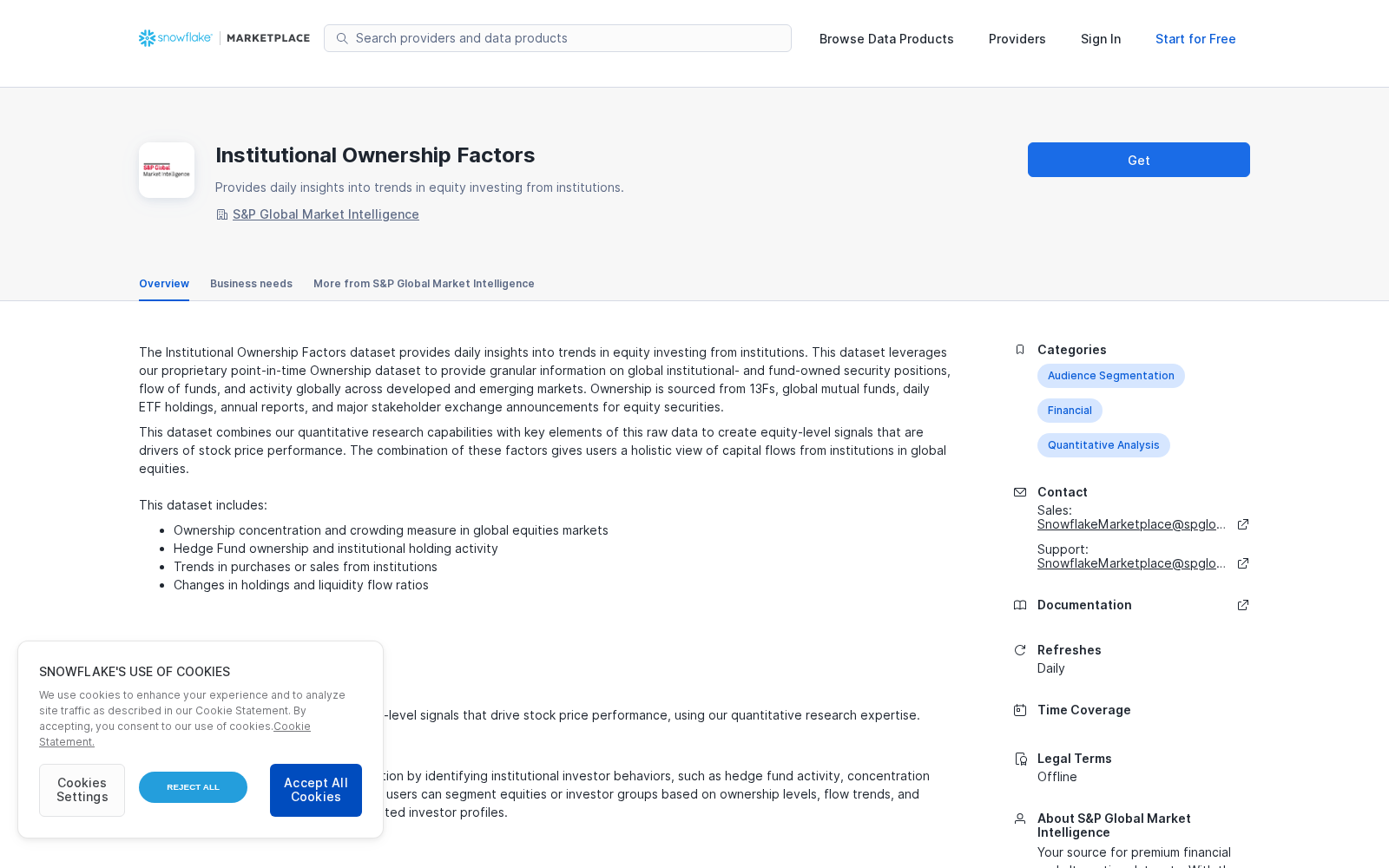Open the Providers nav item
Viewport: 1389px width, 868px height.
(1017, 39)
